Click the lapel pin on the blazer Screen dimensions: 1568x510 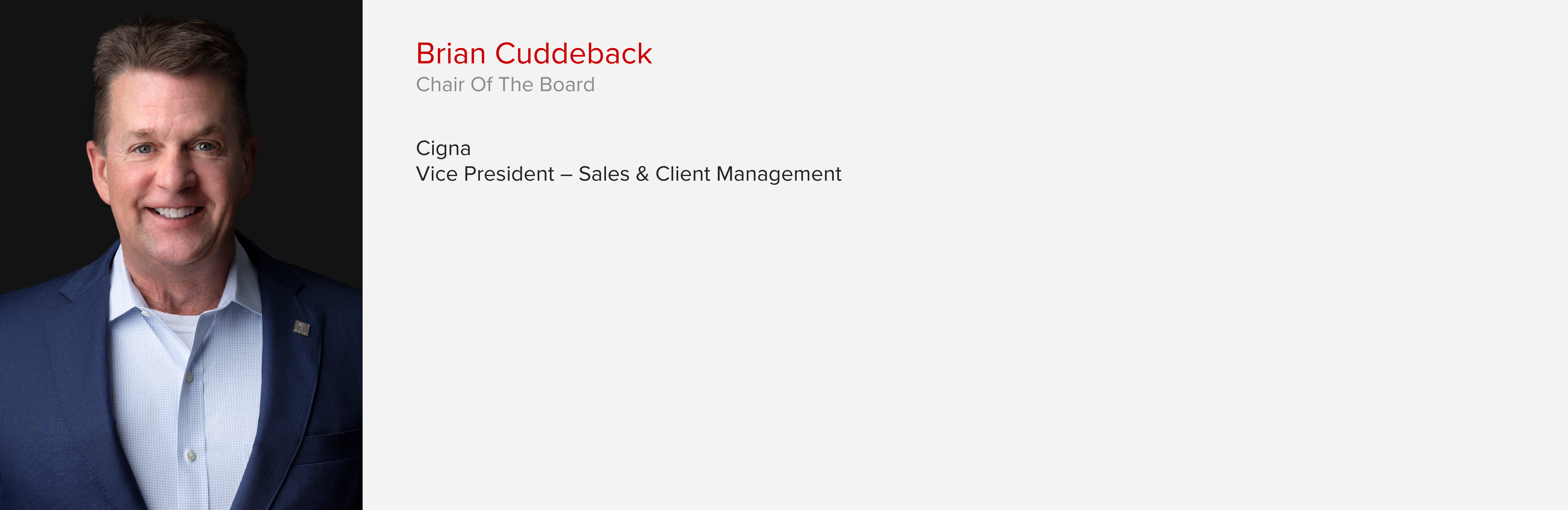[x=301, y=328]
